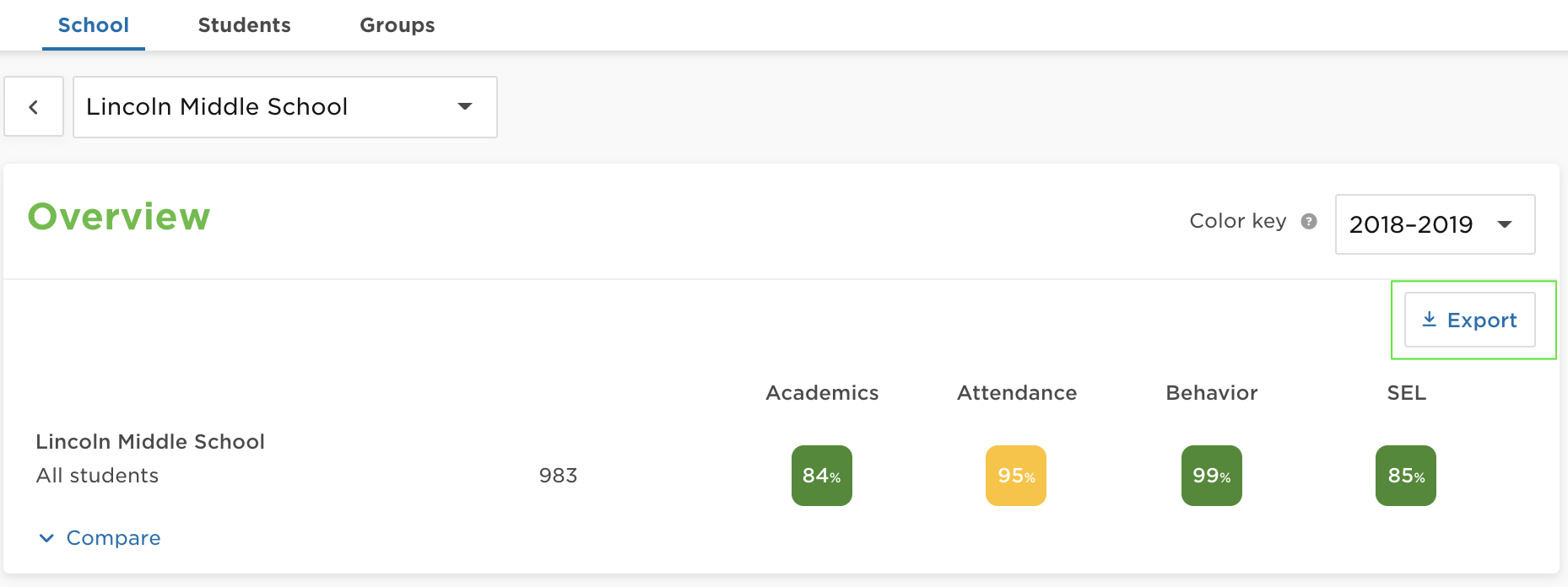Image resolution: width=1568 pixels, height=587 pixels.
Task: Click the chevron icon beside Compare
Action: coord(46,538)
